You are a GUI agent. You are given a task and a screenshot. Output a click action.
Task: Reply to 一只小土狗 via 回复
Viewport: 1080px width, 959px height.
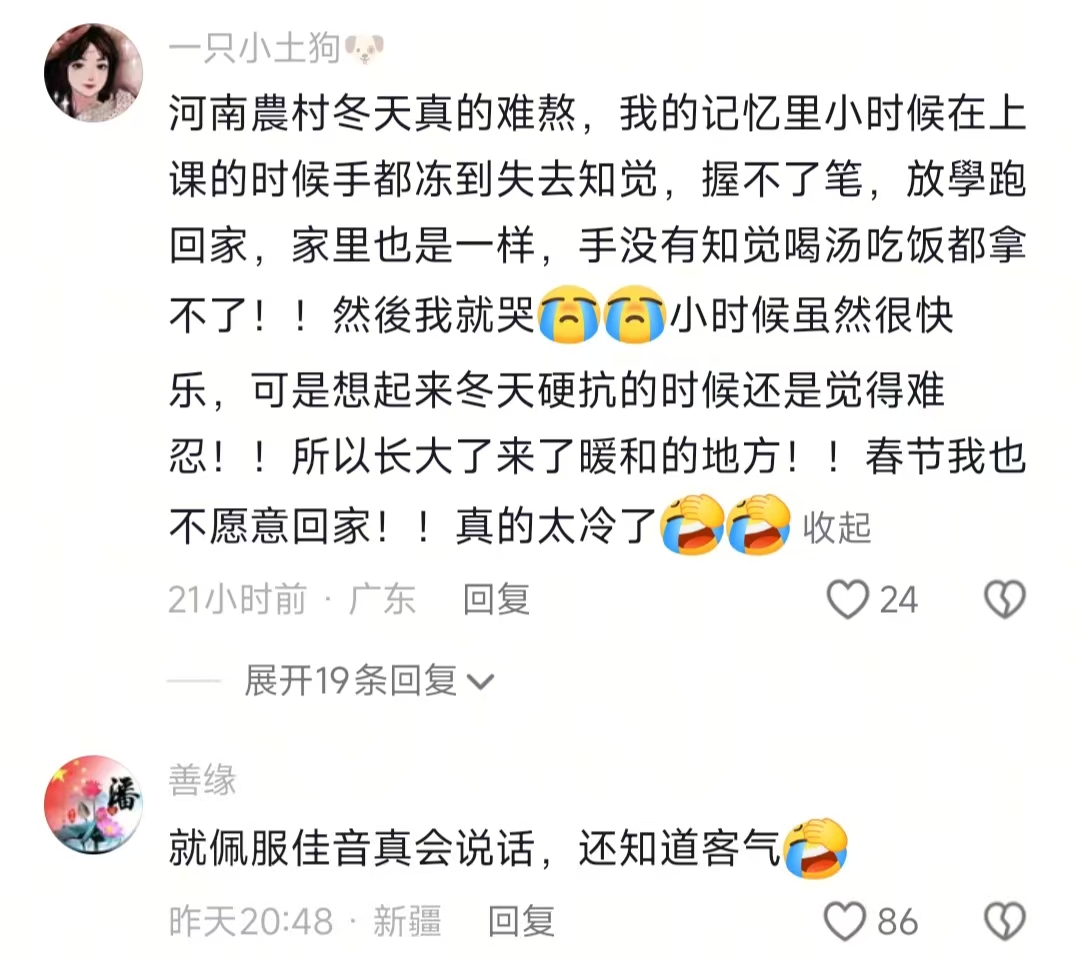click(x=497, y=599)
